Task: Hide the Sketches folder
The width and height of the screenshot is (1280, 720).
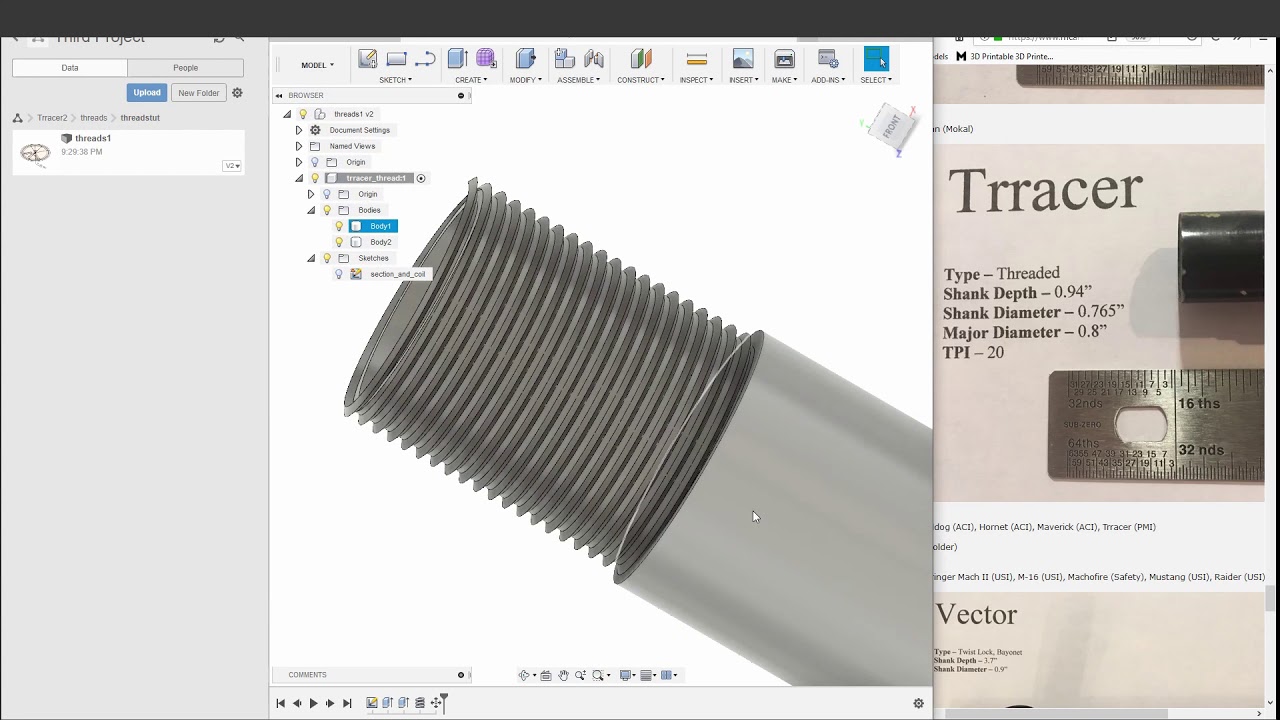Action: click(x=327, y=258)
